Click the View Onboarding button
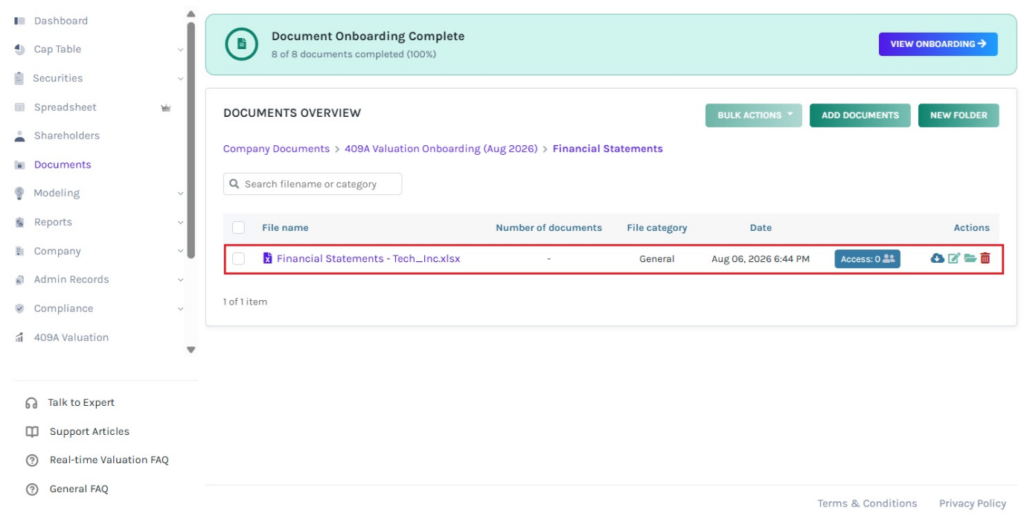This screenshot has width=1024, height=522. pos(938,44)
